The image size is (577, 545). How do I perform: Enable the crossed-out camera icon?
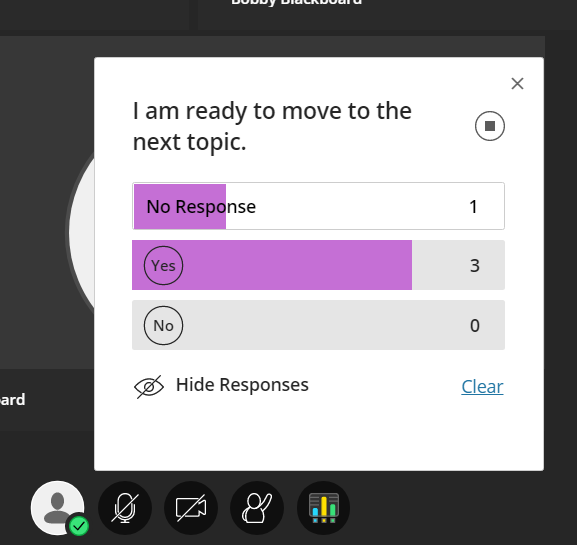(x=191, y=508)
